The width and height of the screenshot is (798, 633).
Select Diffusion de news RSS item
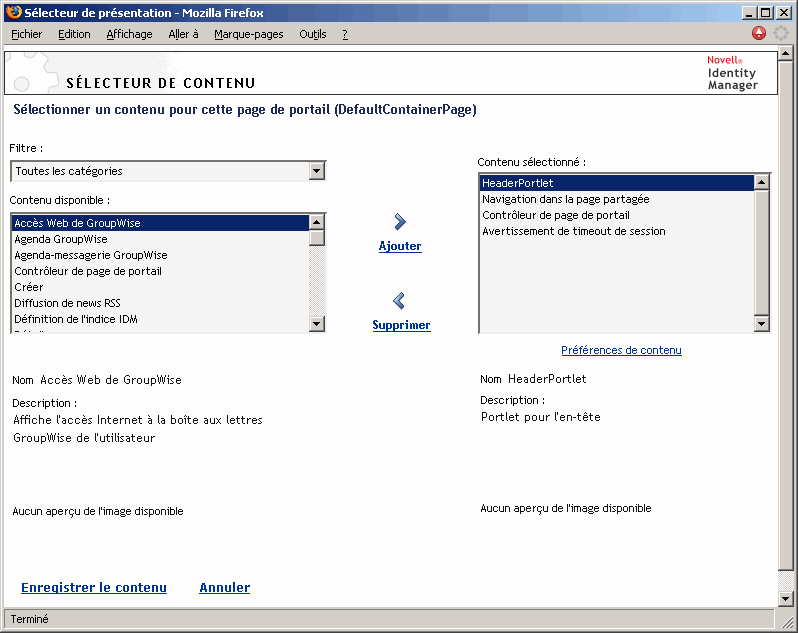(160, 303)
